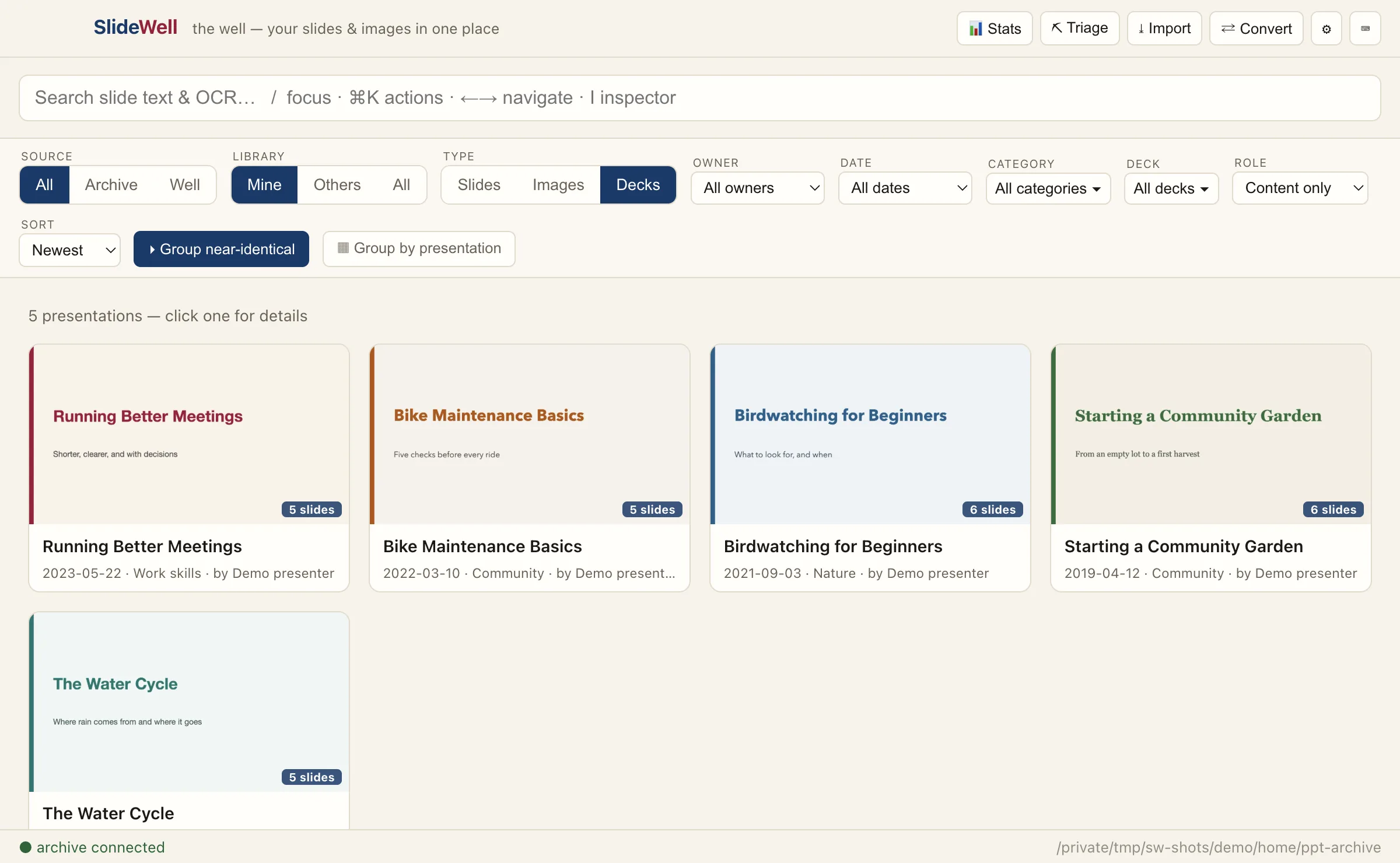Viewport: 1400px width, 863px height.
Task: Switch library to Others
Action: tap(337, 185)
